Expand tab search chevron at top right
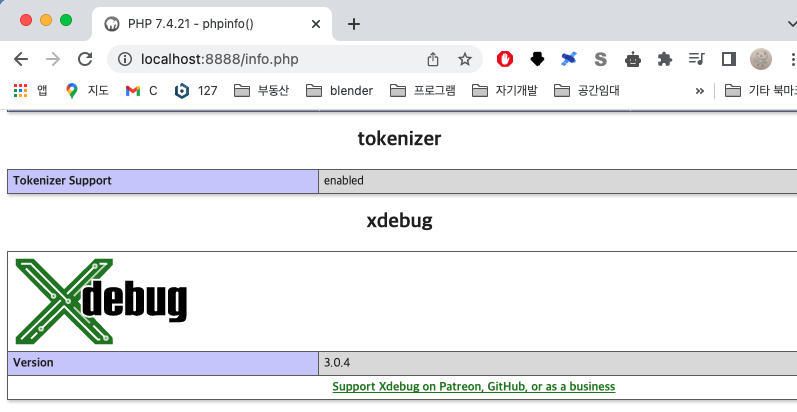This screenshot has height=412, width=797. pyautogui.click(x=791, y=23)
